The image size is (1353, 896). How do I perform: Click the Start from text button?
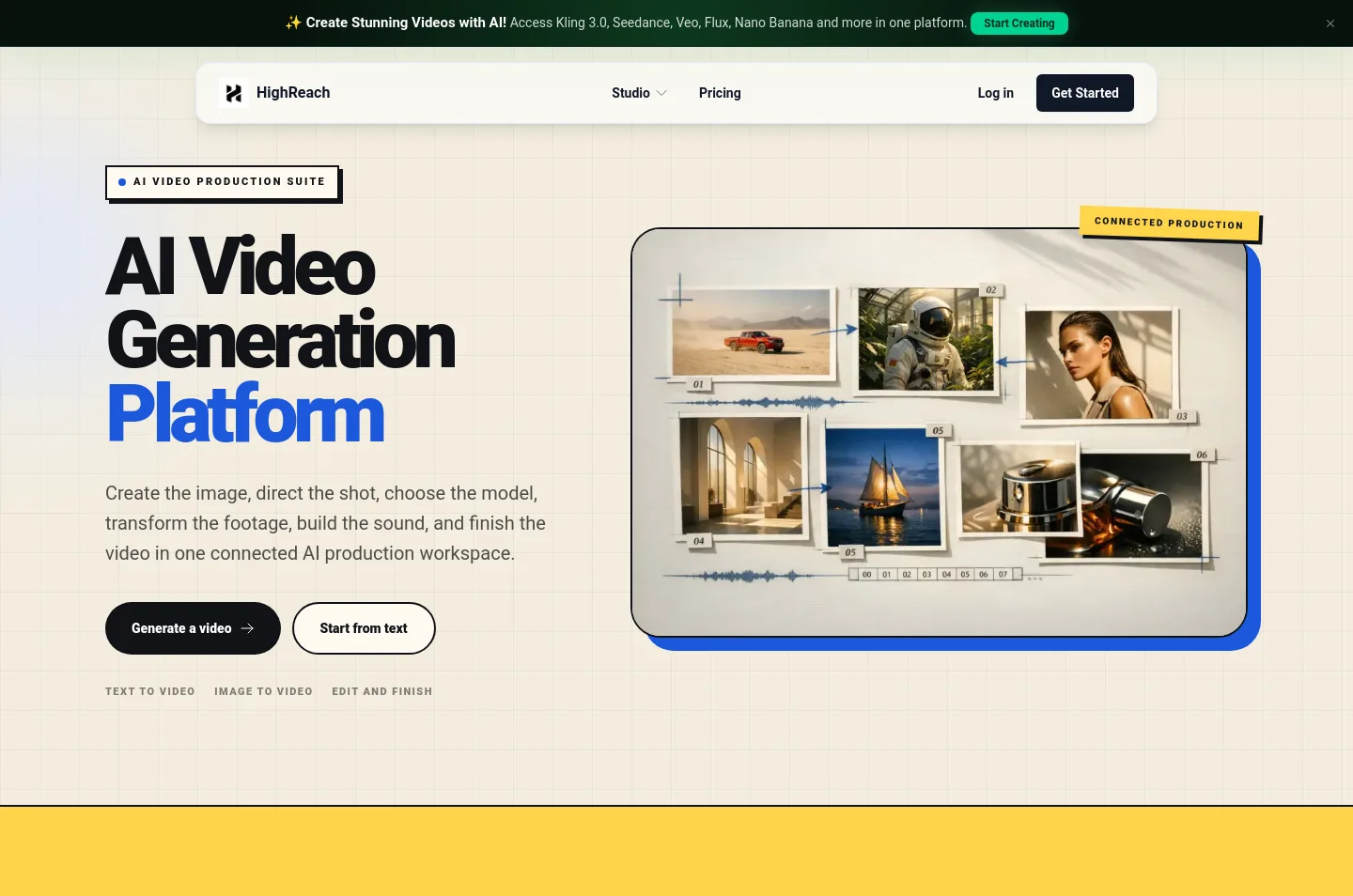pos(364,628)
